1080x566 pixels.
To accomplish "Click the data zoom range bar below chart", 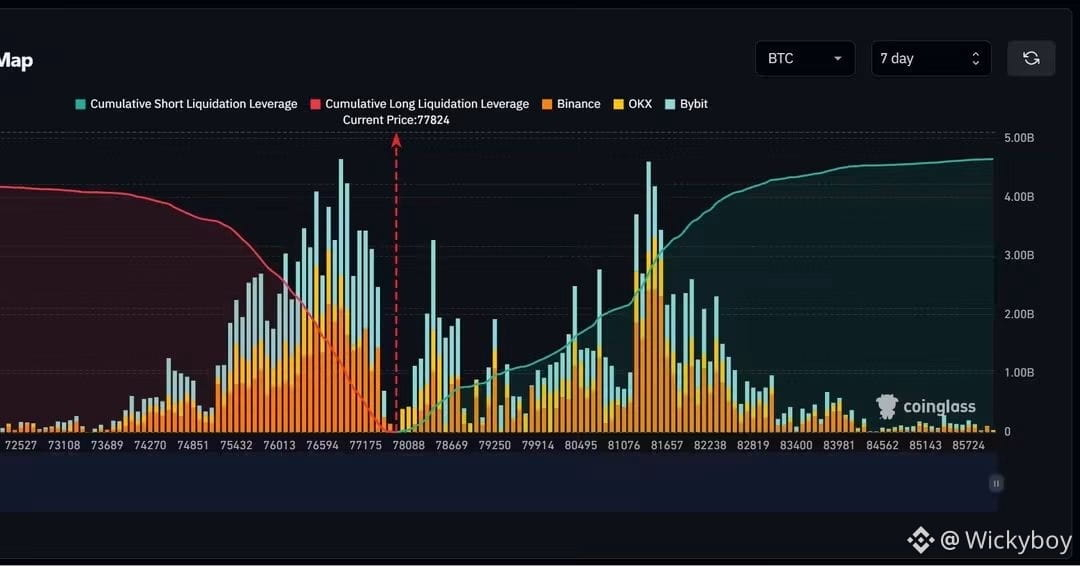I will (497, 483).
